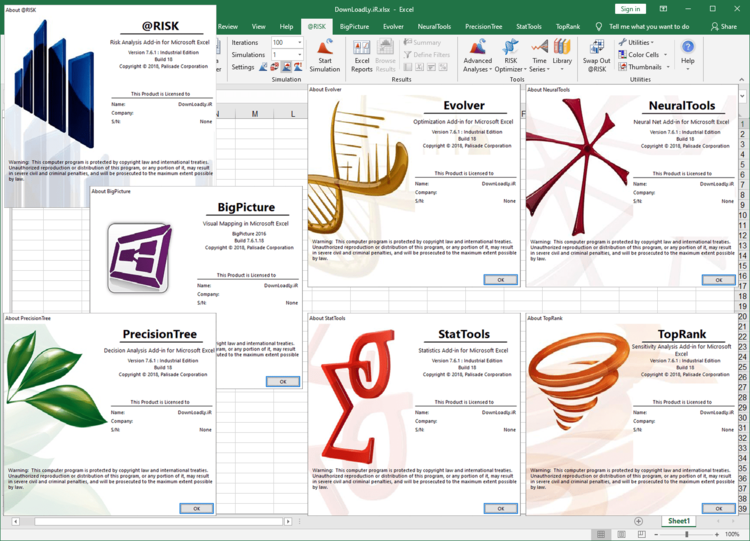
Task: Click the horizontal scrollbar right arrow
Action: [288, 521]
